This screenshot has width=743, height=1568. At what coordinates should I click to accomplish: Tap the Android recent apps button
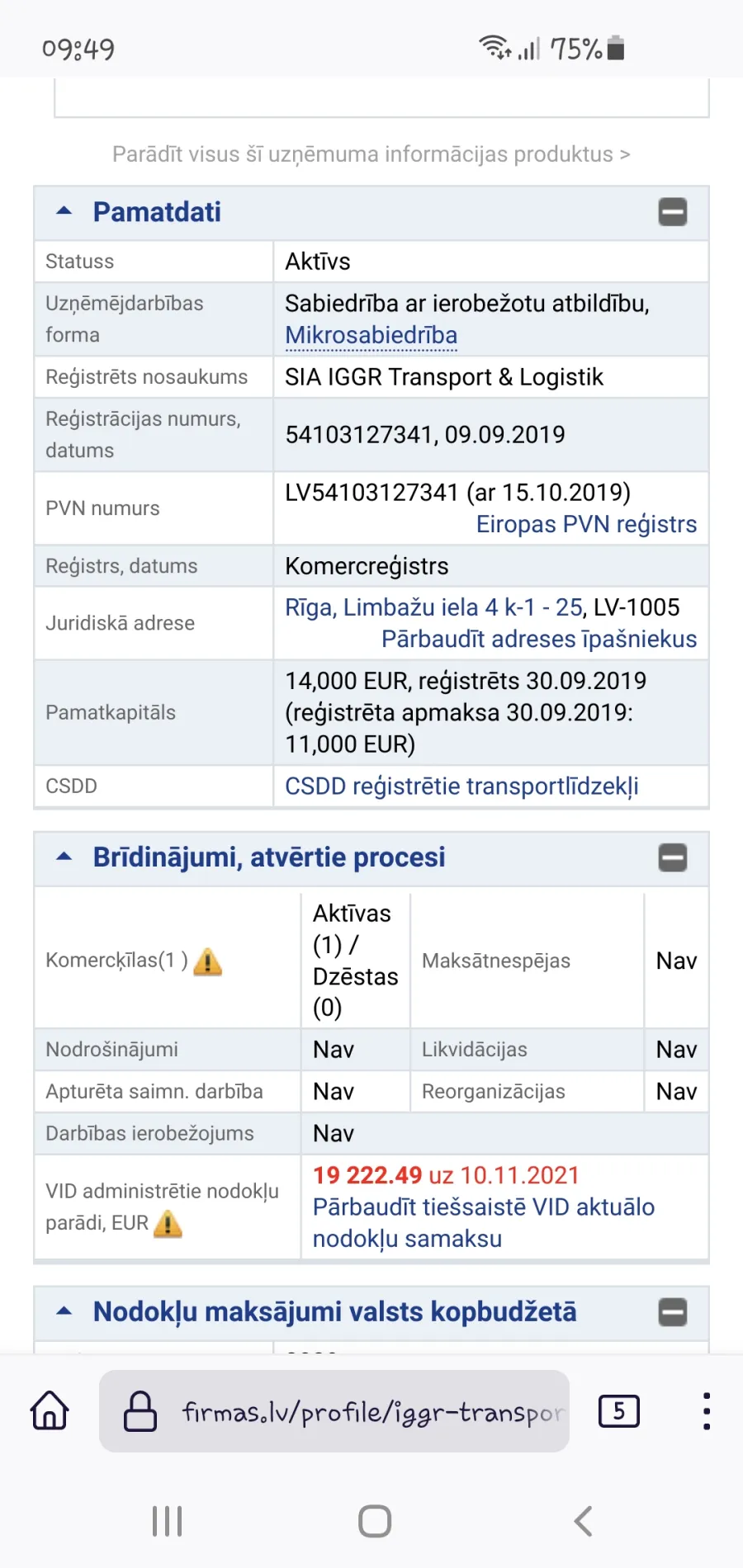coord(167,1521)
